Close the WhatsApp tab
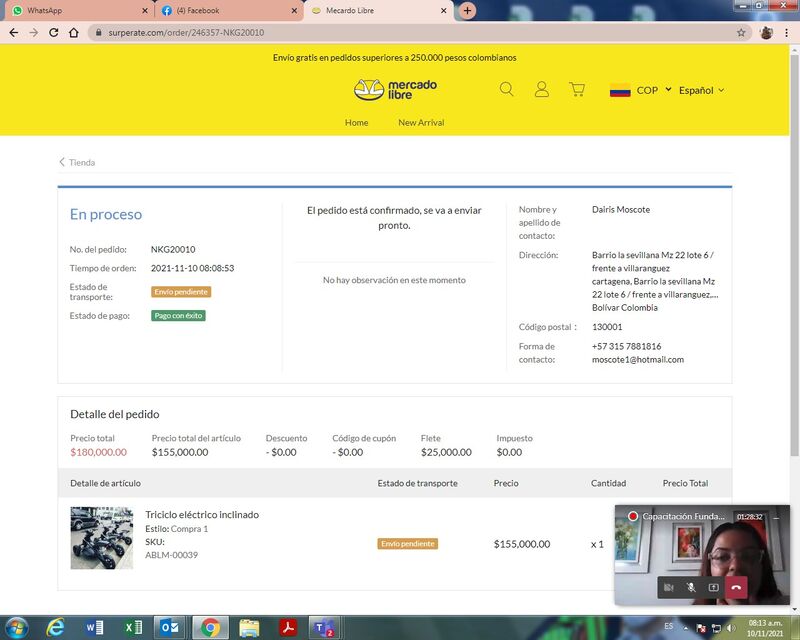The width and height of the screenshot is (800, 640). pos(145,11)
